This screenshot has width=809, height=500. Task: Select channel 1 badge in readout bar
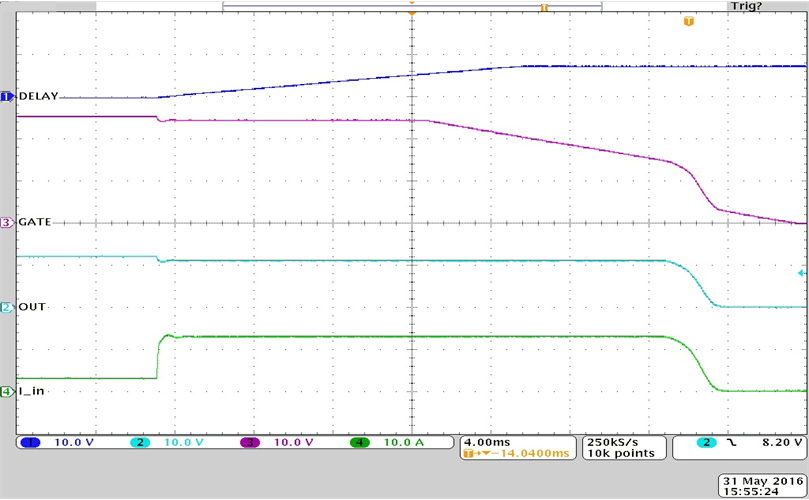(x=30, y=442)
